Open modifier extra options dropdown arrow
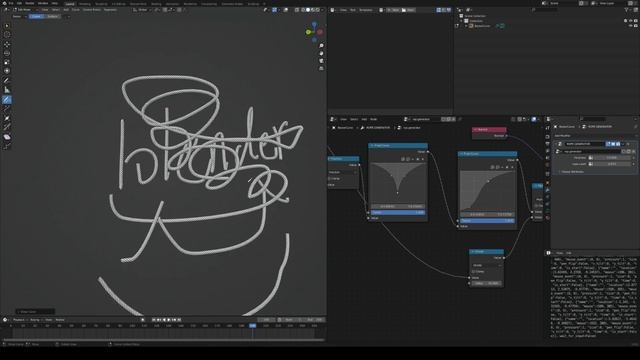 click(x=623, y=144)
